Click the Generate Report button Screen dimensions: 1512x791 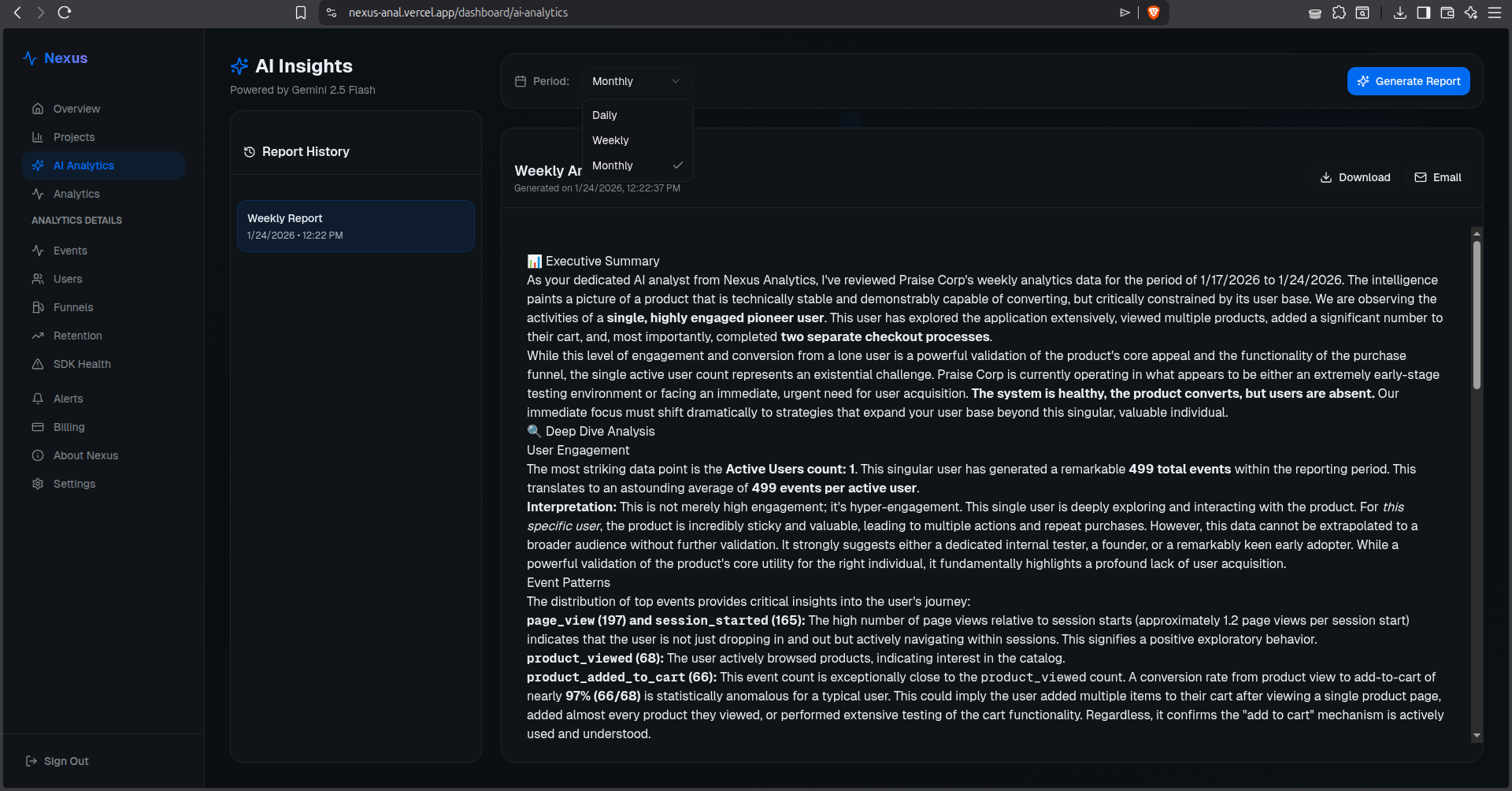tap(1408, 81)
